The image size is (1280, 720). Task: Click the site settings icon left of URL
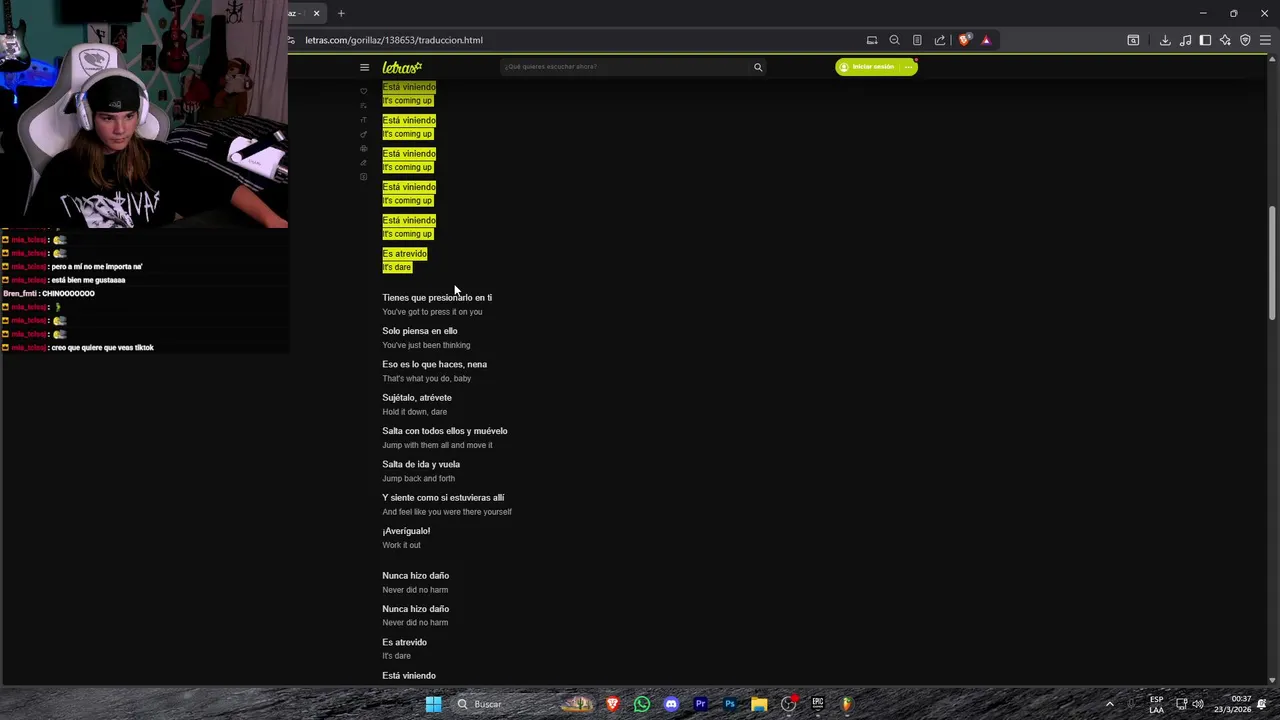pos(291,40)
